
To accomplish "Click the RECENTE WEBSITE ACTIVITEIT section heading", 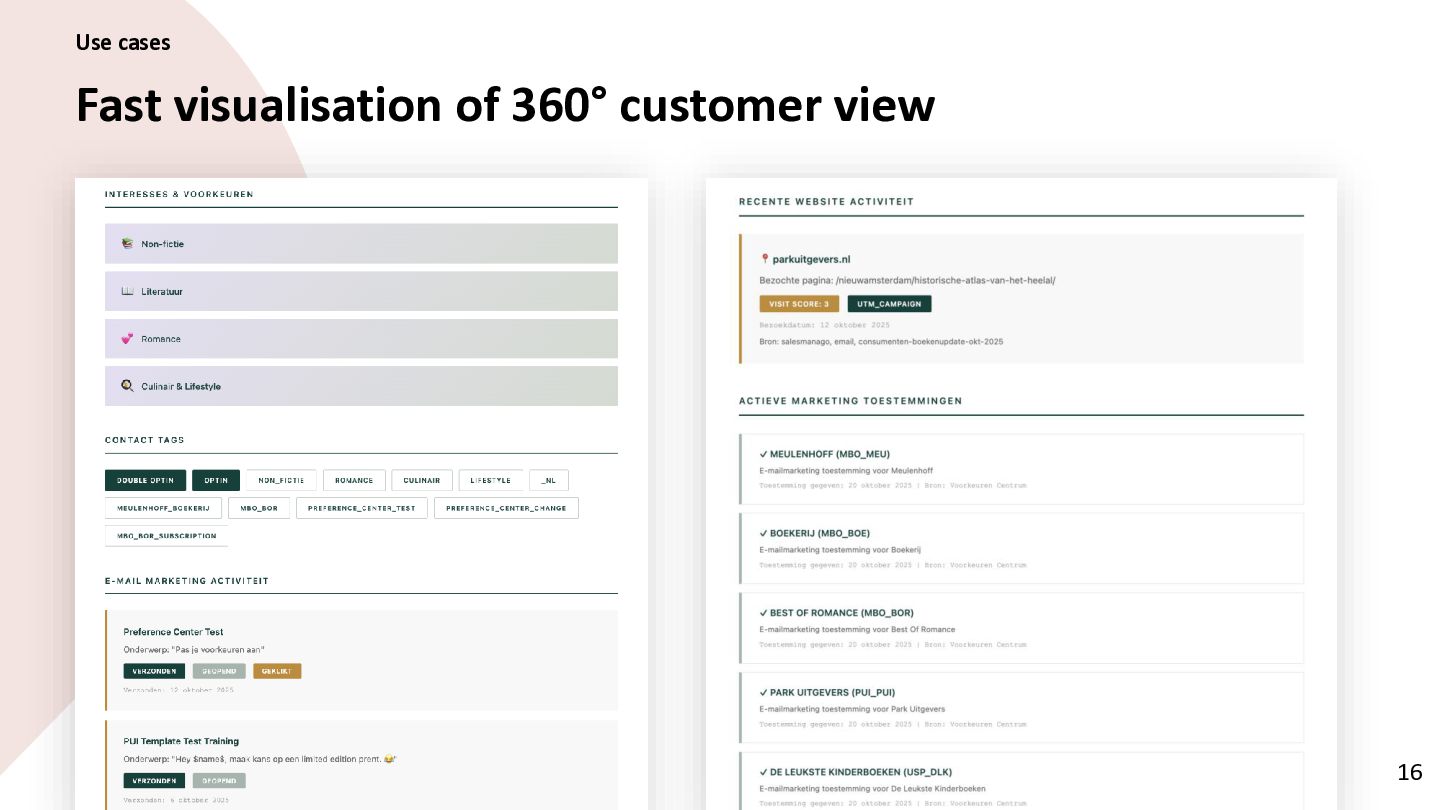I will pyautogui.click(x=827, y=202).
